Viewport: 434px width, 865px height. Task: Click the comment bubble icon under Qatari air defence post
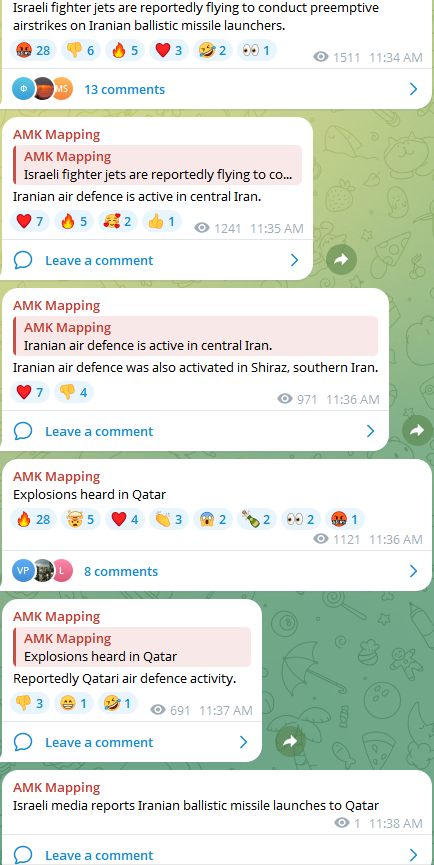23,742
